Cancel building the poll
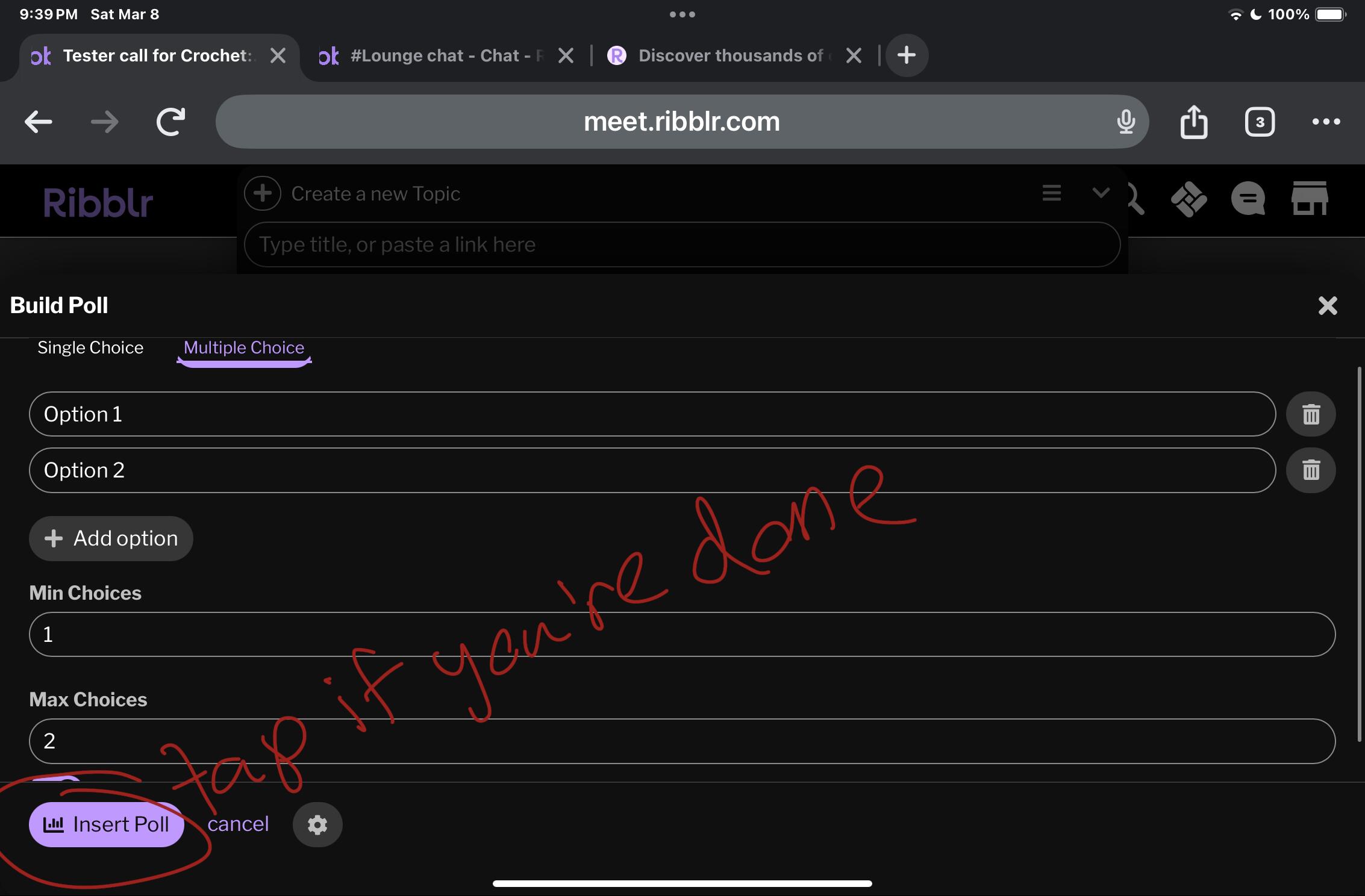1365x896 pixels. pos(238,824)
